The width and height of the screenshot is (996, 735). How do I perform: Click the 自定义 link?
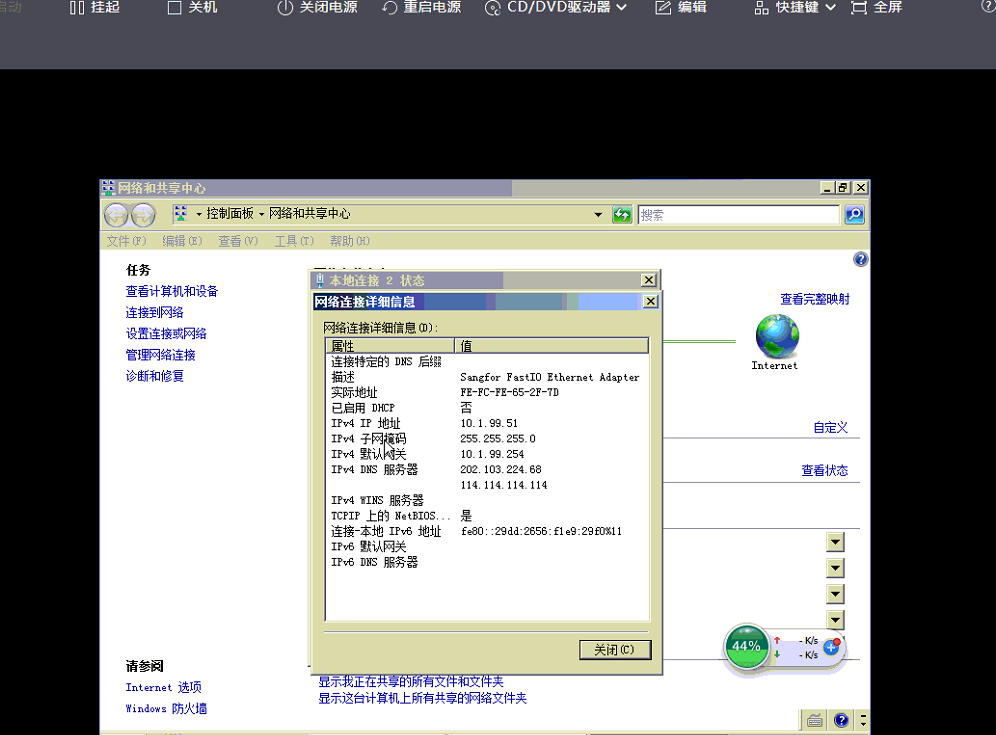click(831, 428)
